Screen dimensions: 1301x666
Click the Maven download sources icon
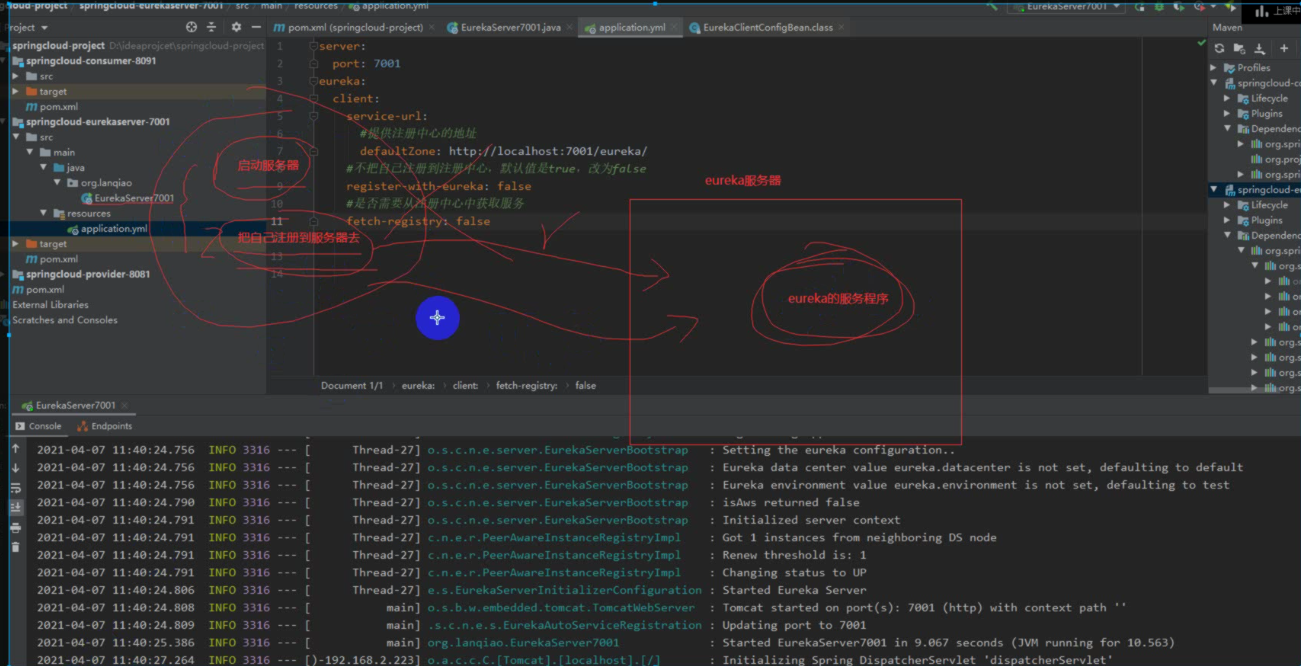pos(1260,48)
